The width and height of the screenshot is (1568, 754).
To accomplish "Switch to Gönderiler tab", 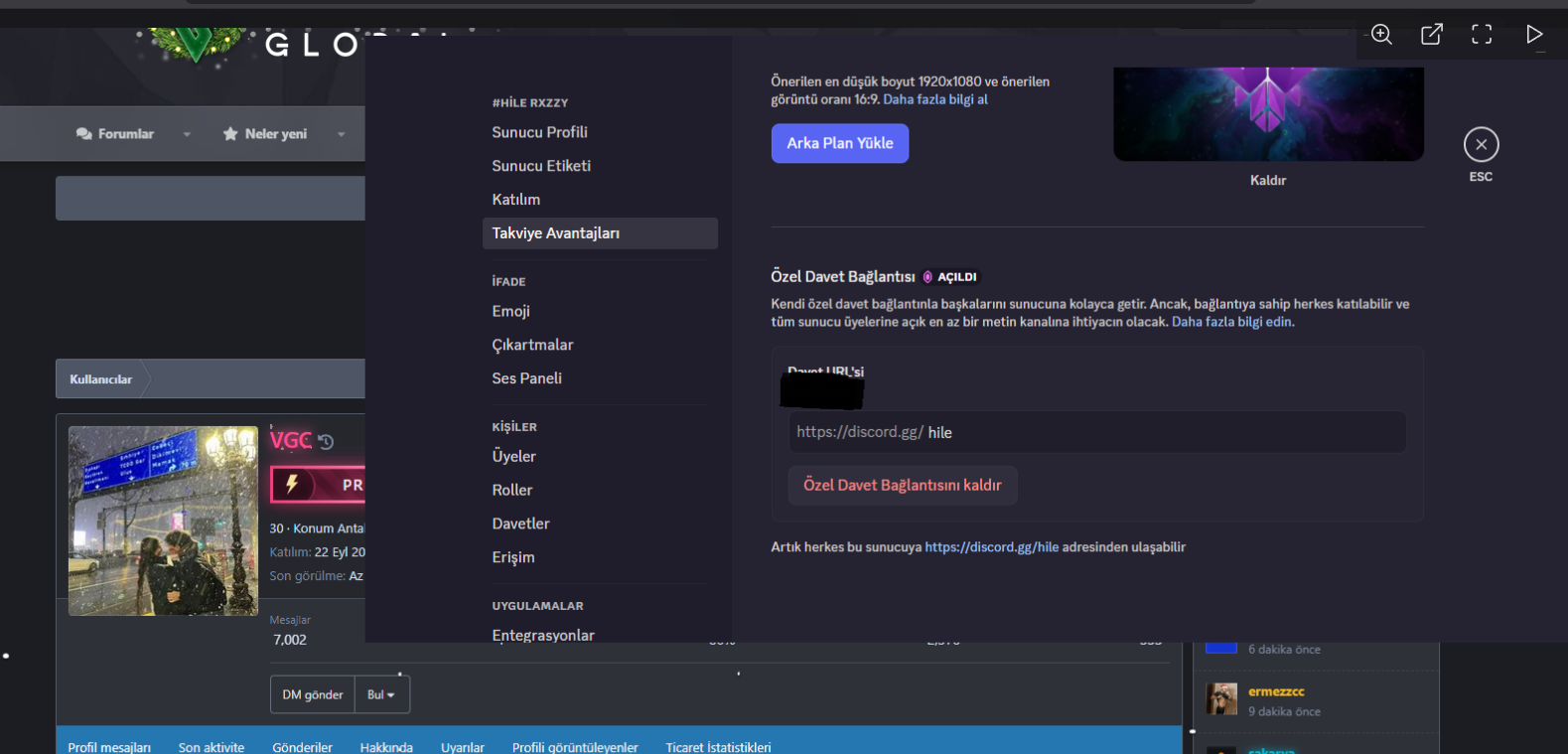I will (x=303, y=747).
